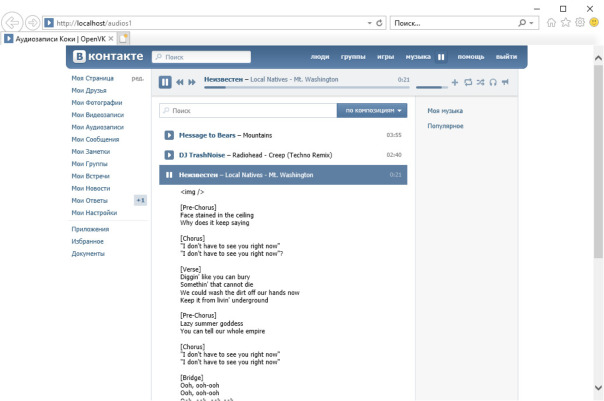Open Мои Группы
Viewport: 604px width, 401px height.
(89, 164)
